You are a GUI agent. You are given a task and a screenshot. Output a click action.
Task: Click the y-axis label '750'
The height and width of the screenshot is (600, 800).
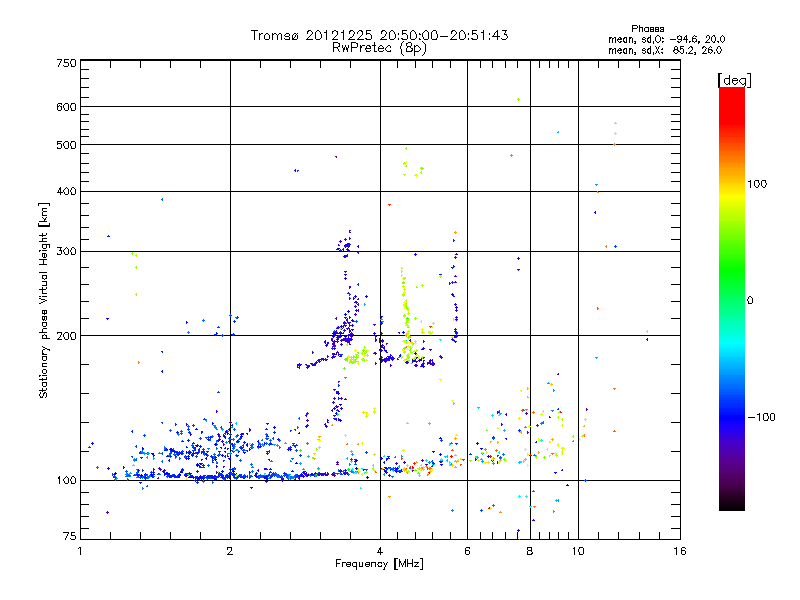(x=67, y=63)
